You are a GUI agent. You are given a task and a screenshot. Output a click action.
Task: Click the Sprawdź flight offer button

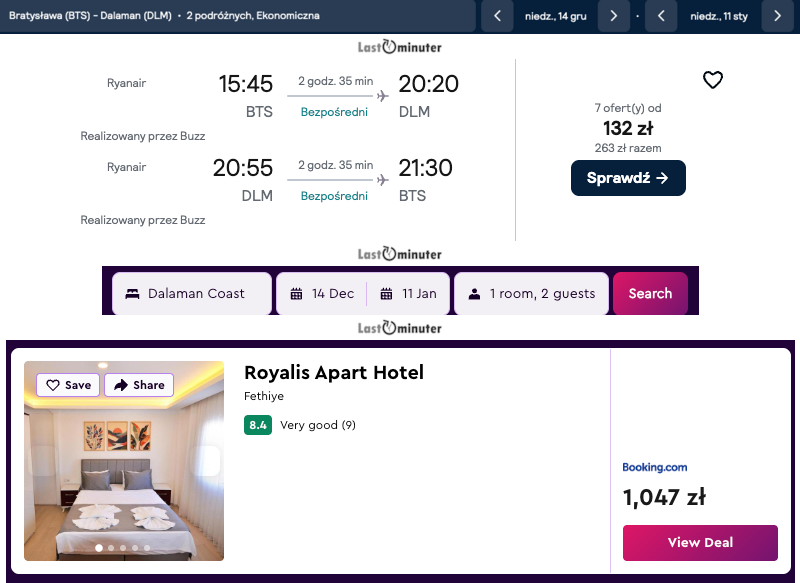628,178
